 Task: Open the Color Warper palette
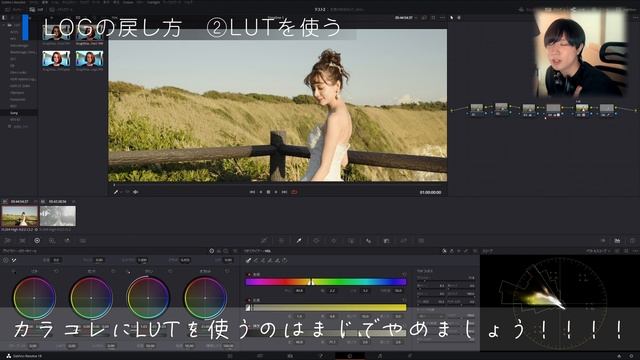click(x=281, y=241)
